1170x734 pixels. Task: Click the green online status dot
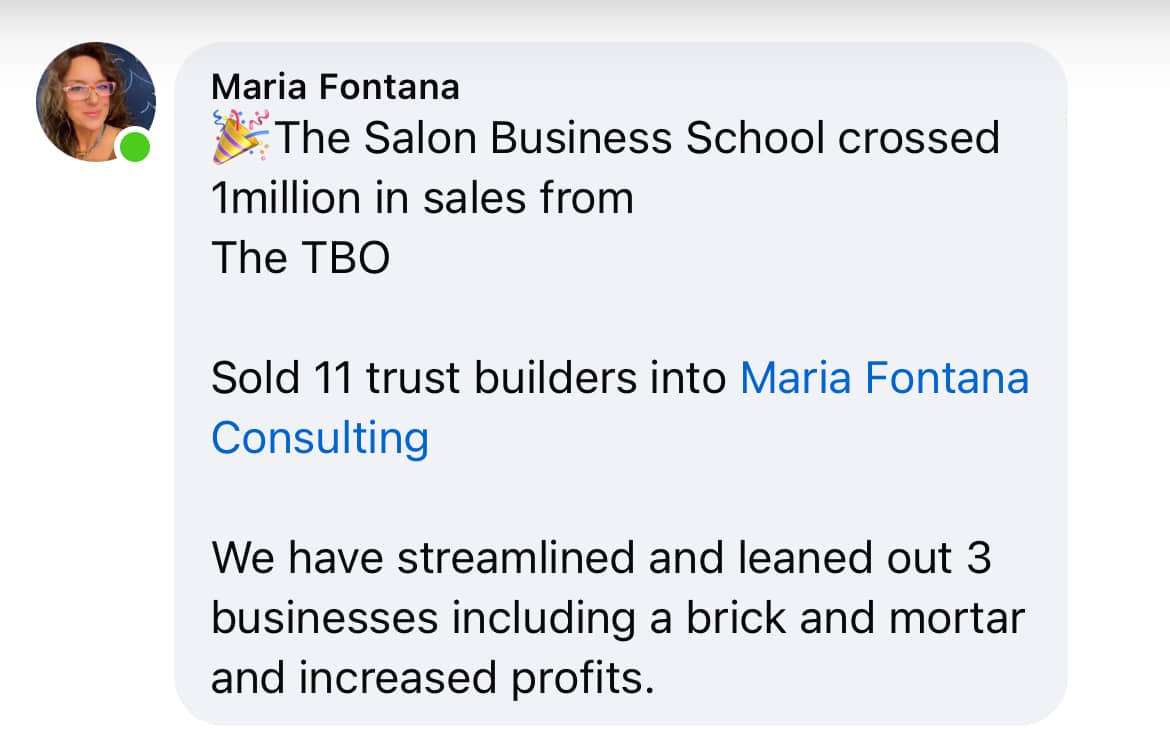(x=135, y=147)
